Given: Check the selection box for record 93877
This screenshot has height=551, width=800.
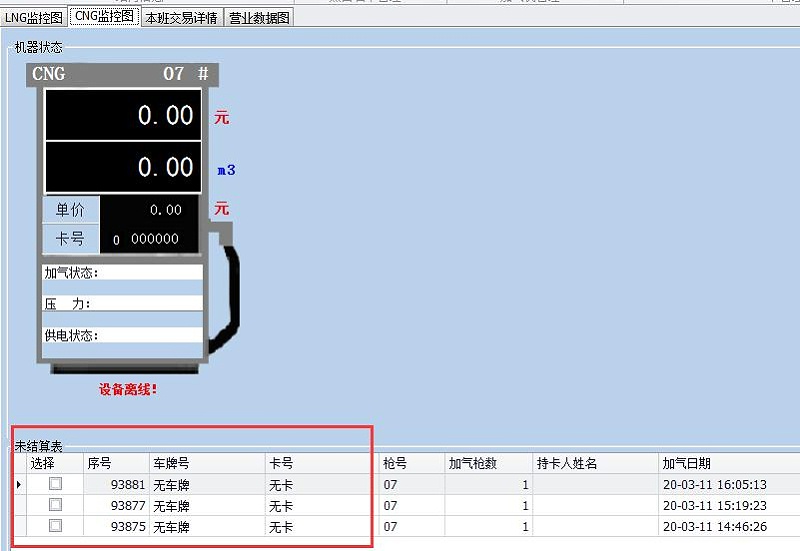Looking at the screenshot, I should pyautogui.click(x=56, y=505).
